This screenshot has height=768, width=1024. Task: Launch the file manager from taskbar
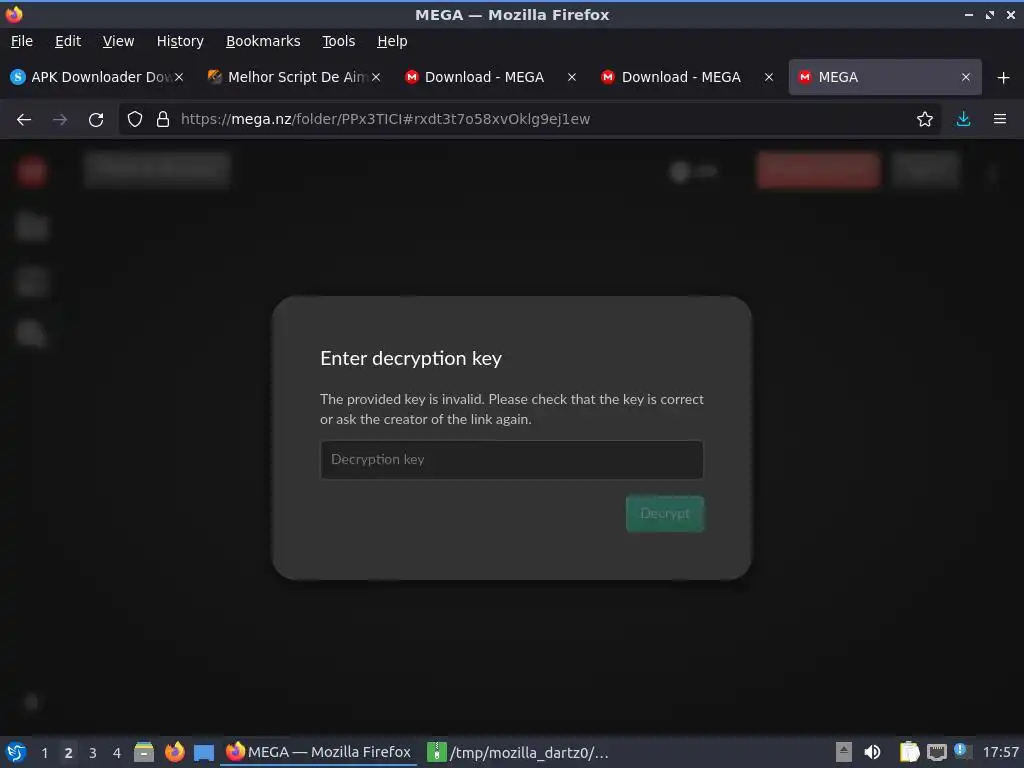144,752
